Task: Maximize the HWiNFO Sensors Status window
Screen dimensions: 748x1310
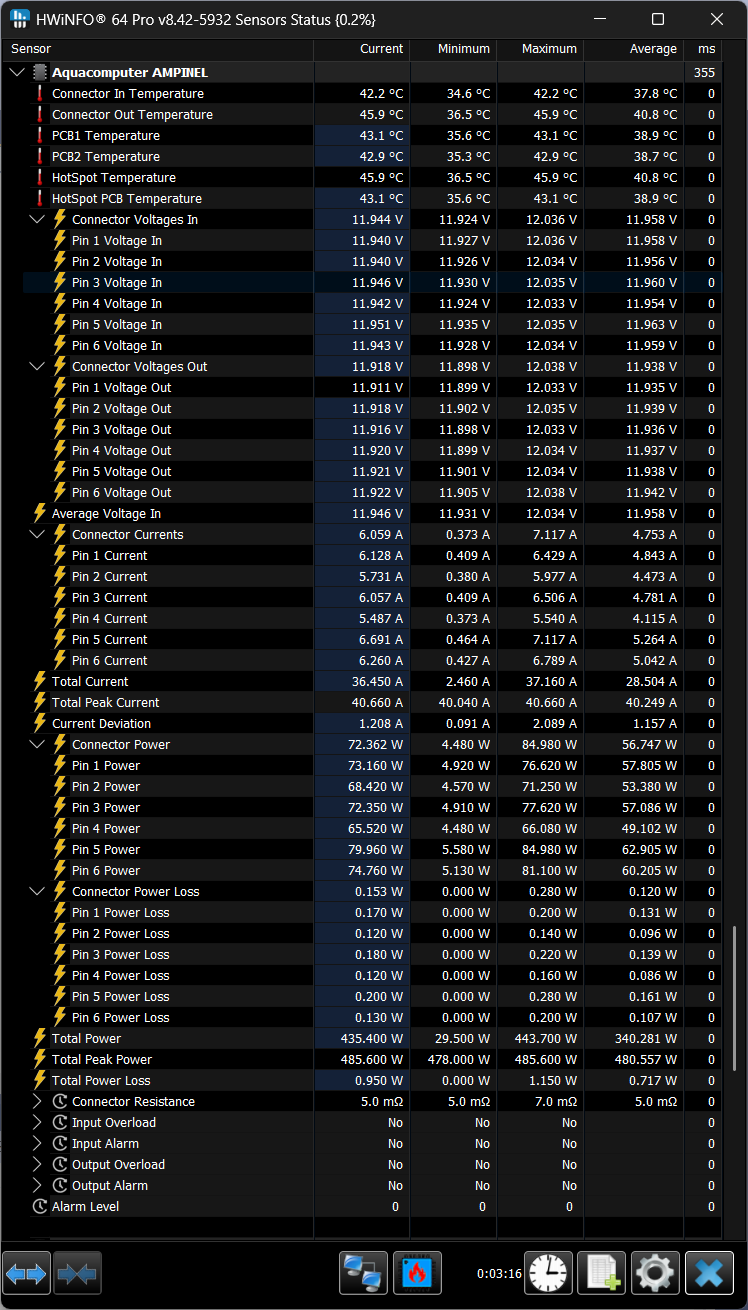Action: (657, 19)
